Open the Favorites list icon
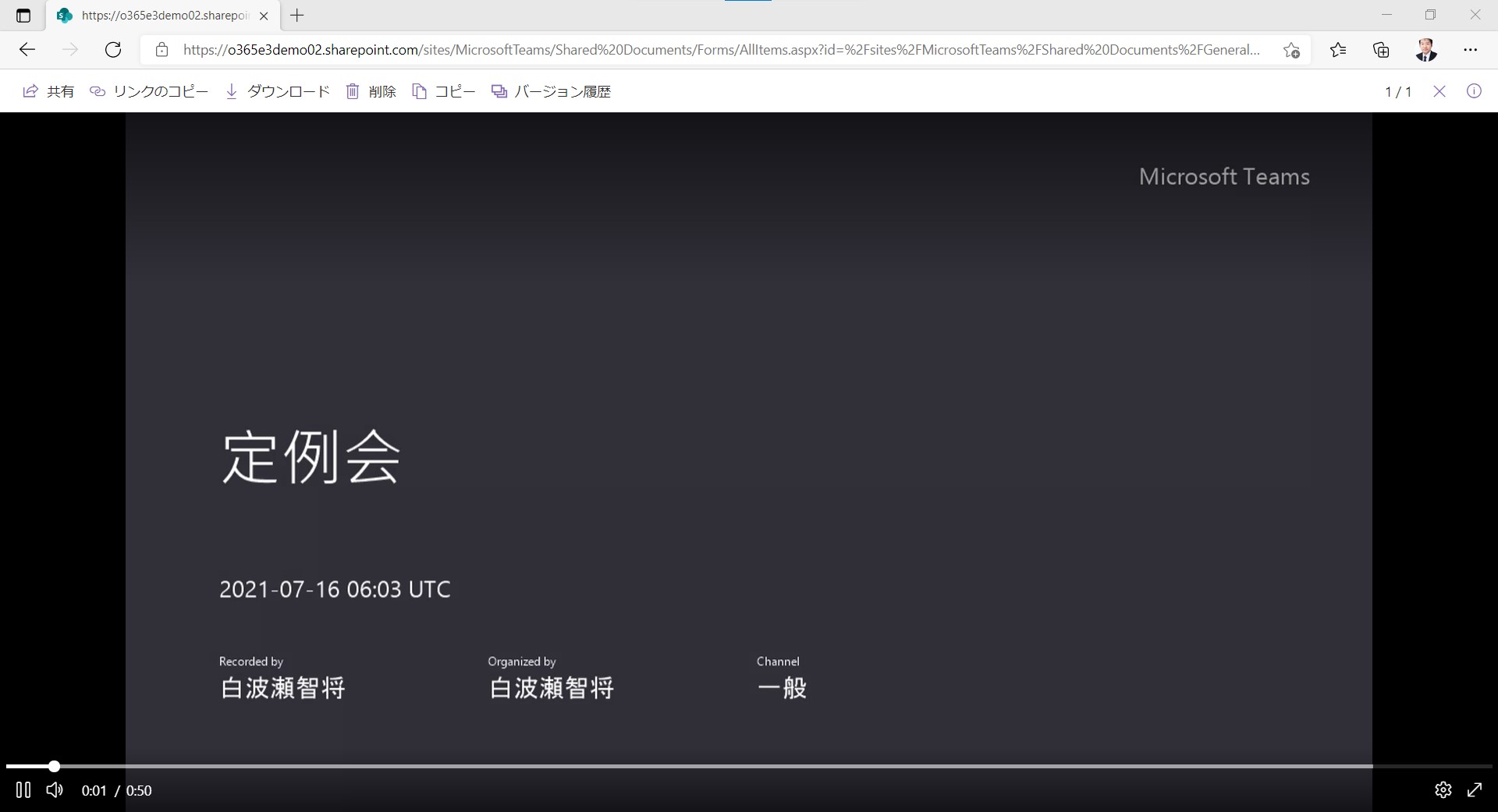Image resolution: width=1498 pixels, height=812 pixels. (1338, 50)
